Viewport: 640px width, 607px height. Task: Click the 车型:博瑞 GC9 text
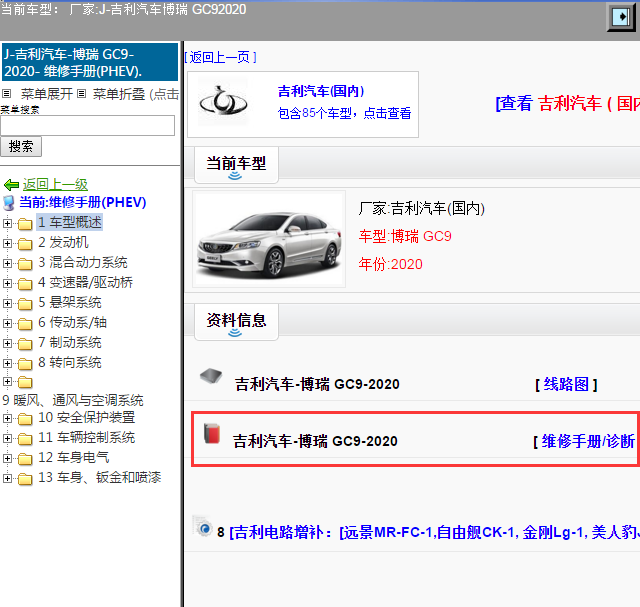(x=405, y=236)
